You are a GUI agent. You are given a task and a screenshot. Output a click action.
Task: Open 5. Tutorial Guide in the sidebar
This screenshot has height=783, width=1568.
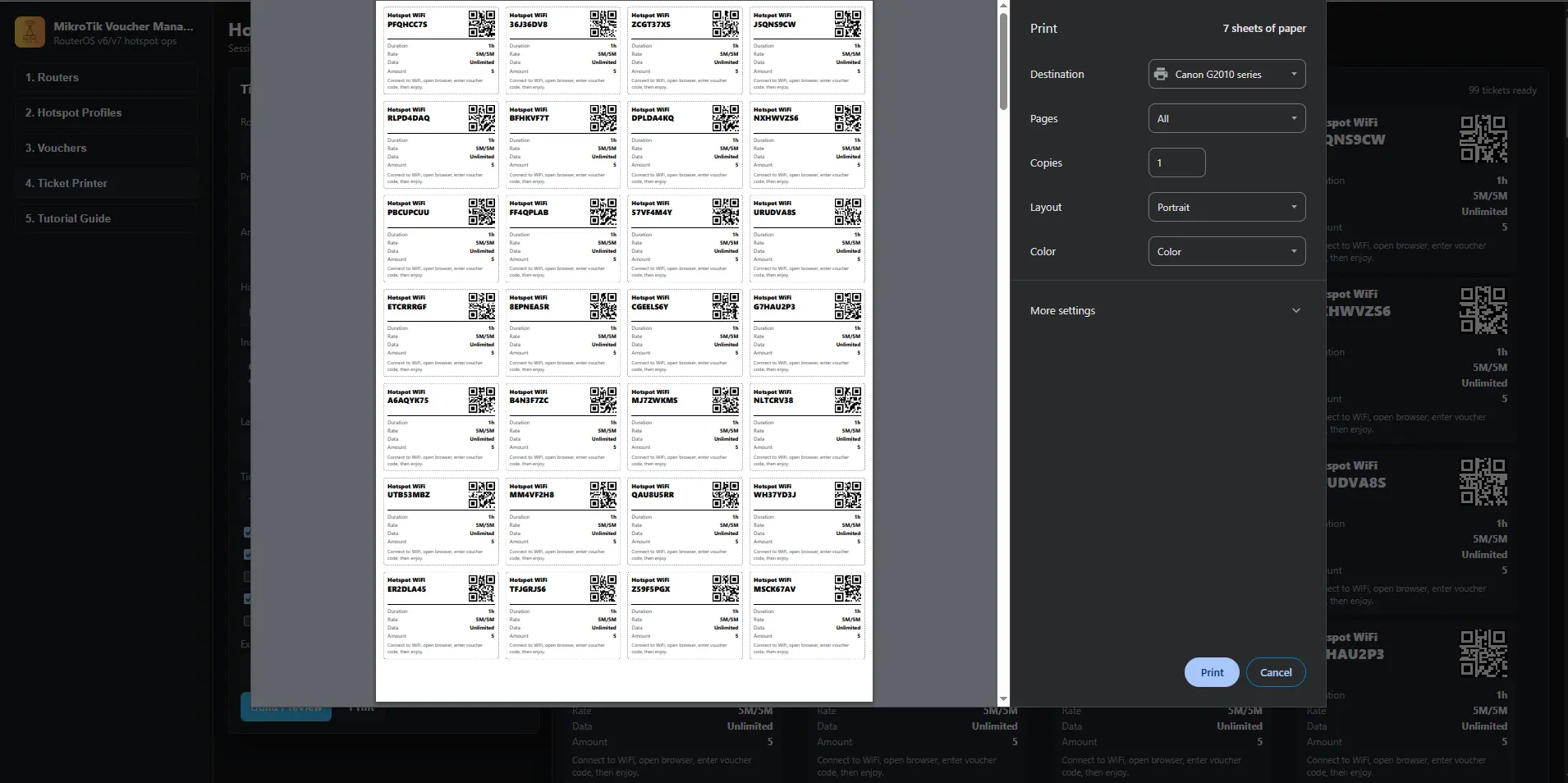107,218
